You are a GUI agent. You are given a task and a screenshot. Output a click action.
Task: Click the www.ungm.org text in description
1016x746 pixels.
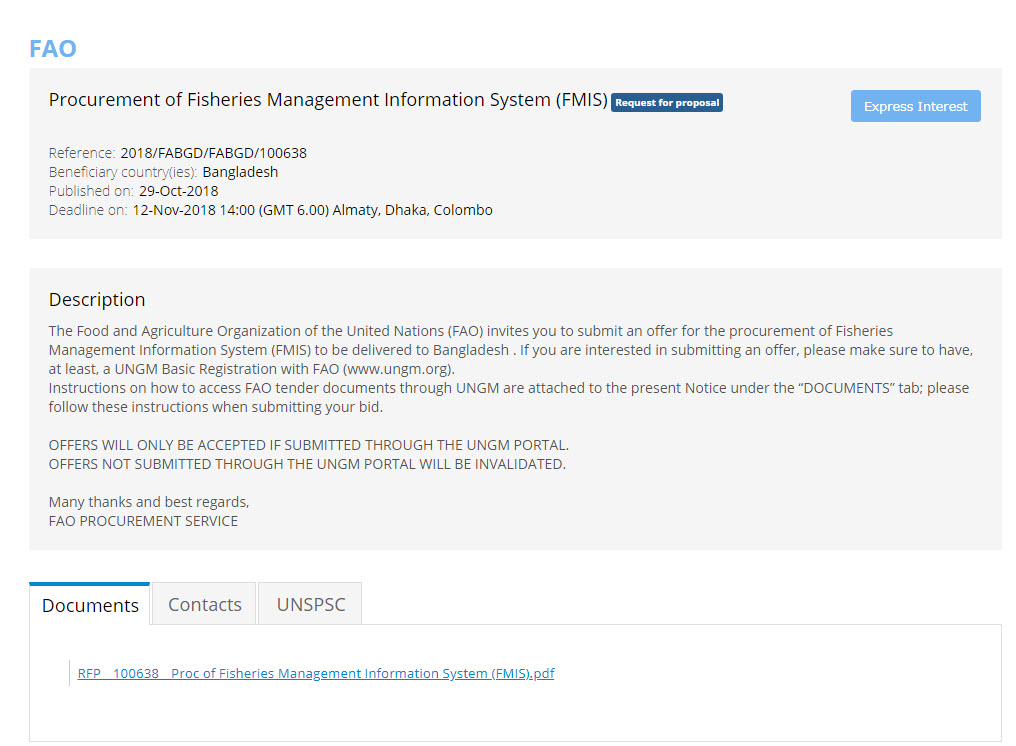pyautogui.click(x=397, y=369)
